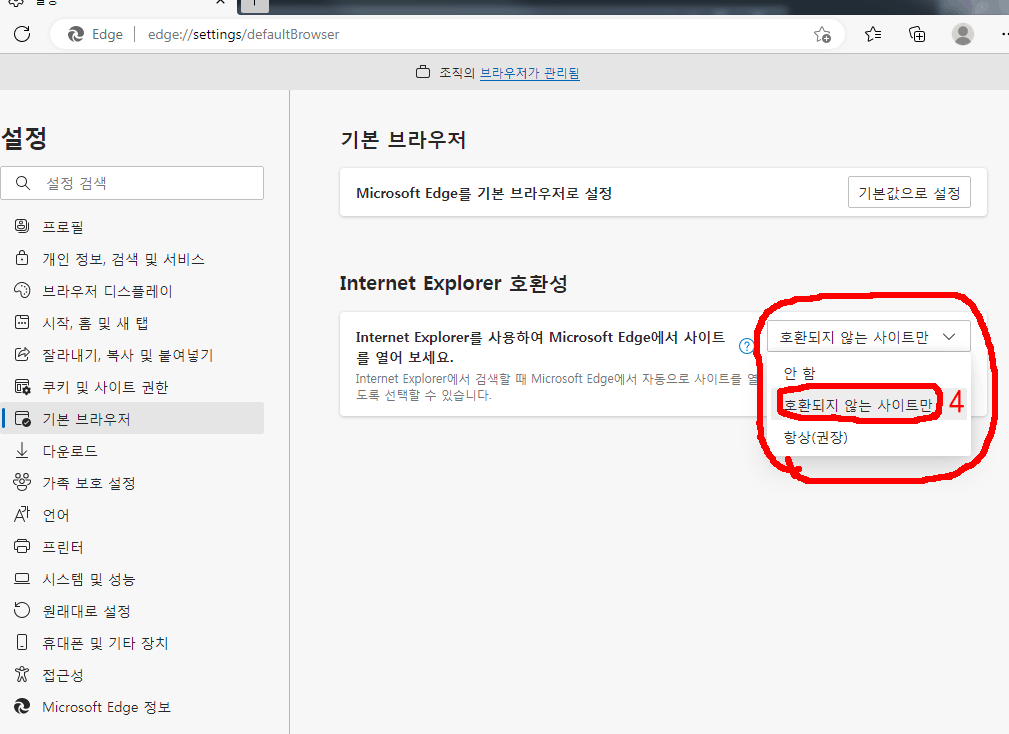The width and height of the screenshot is (1009, 734).
Task: Click the laptop icon for 시스템 및 성능
Action: (x=22, y=578)
